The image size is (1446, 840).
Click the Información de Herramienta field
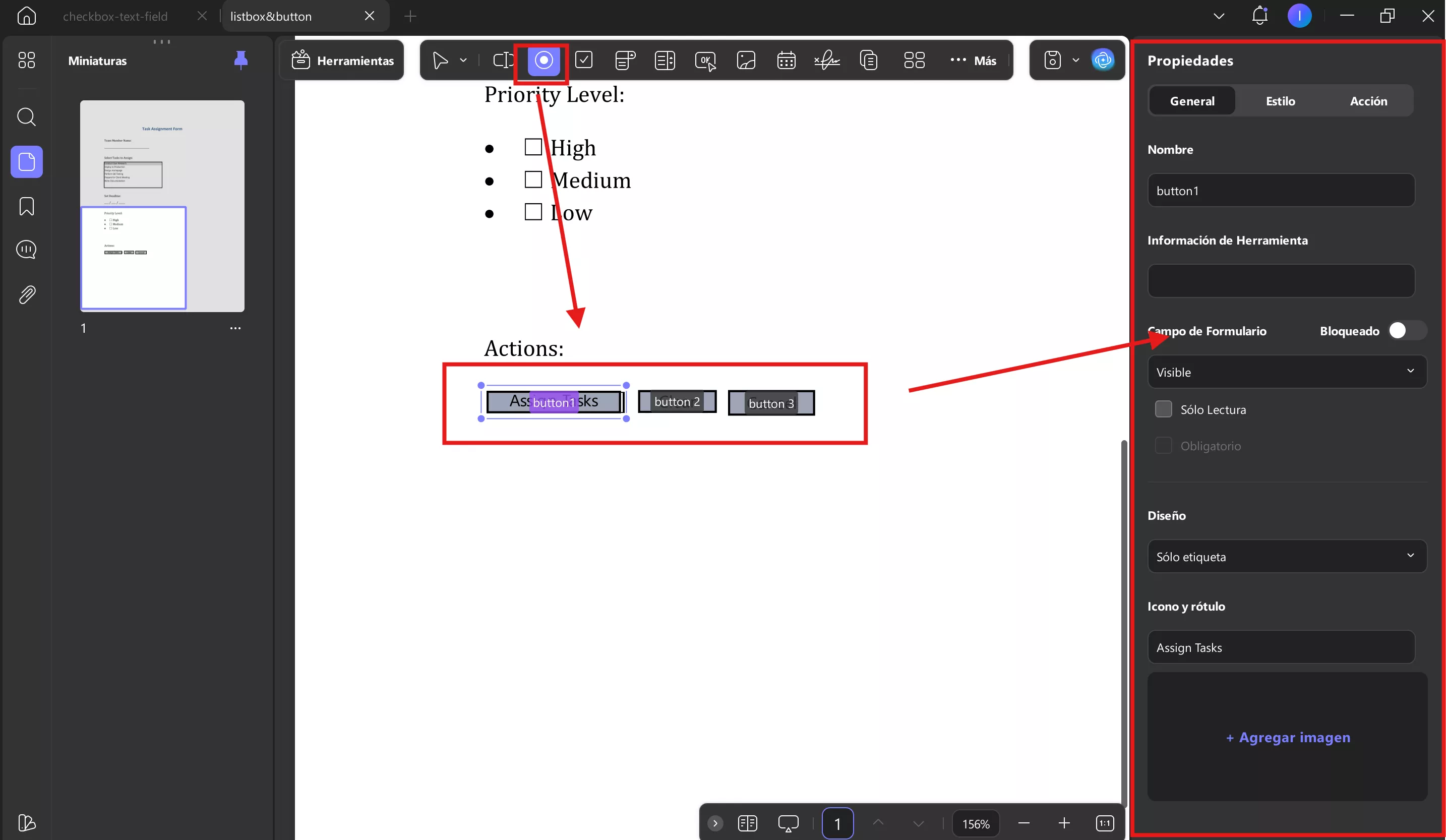pyautogui.click(x=1281, y=280)
